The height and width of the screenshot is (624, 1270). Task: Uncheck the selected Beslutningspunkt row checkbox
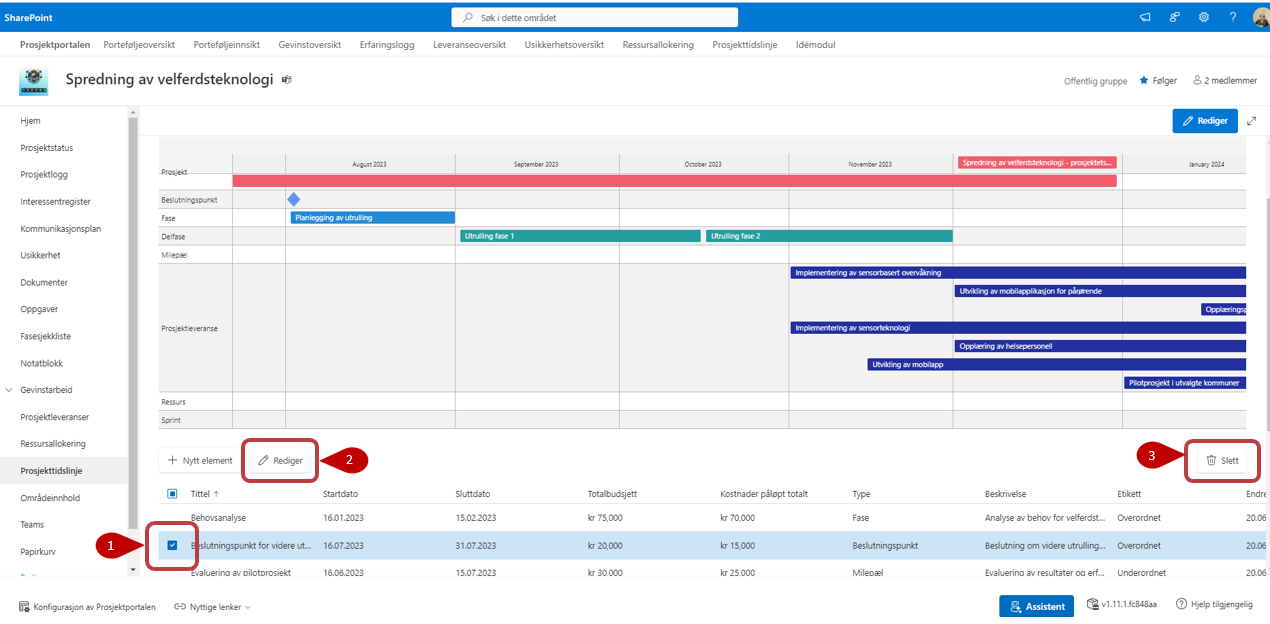[172, 545]
